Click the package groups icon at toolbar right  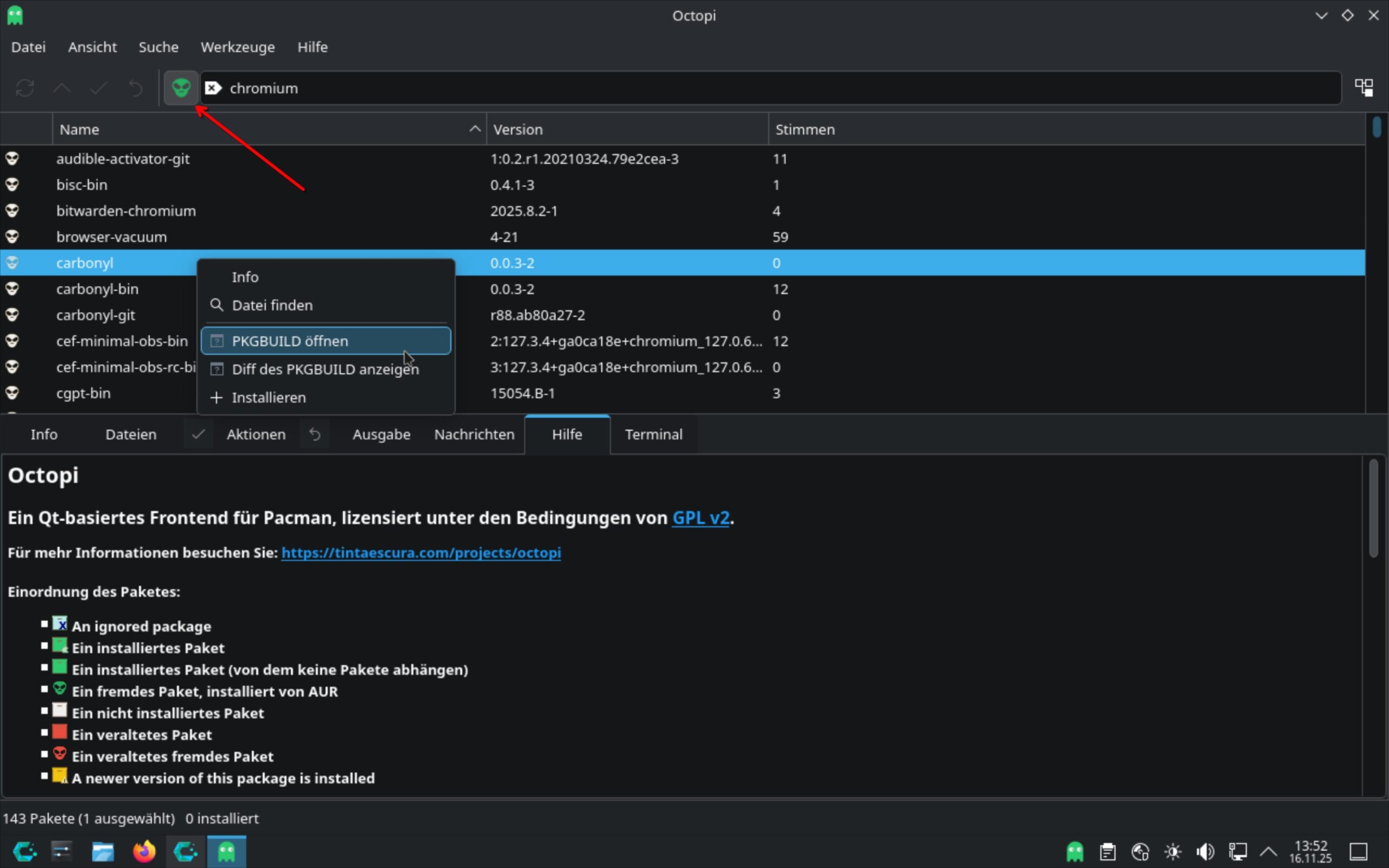tap(1363, 88)
